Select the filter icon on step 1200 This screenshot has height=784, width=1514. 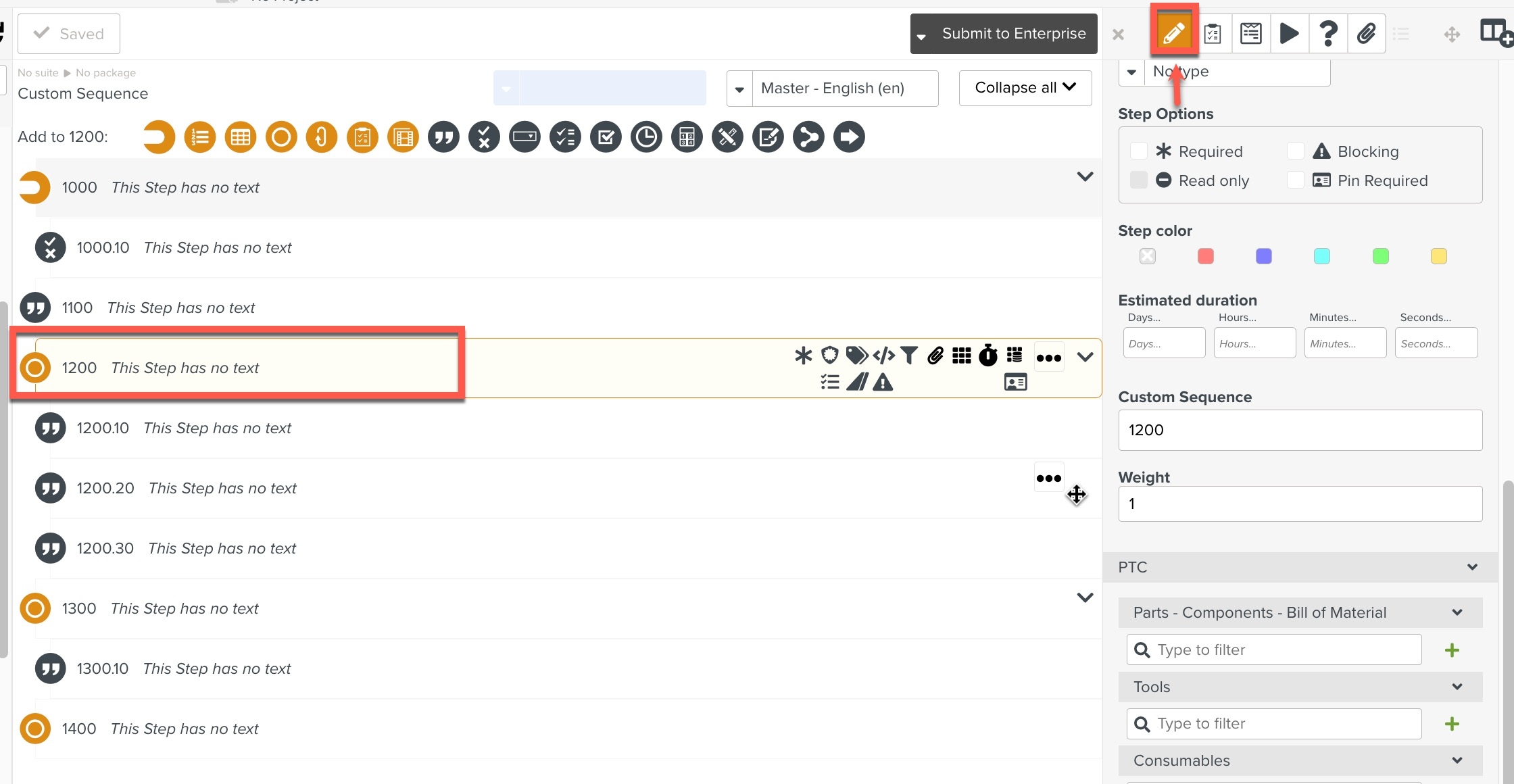click(909, 356)
